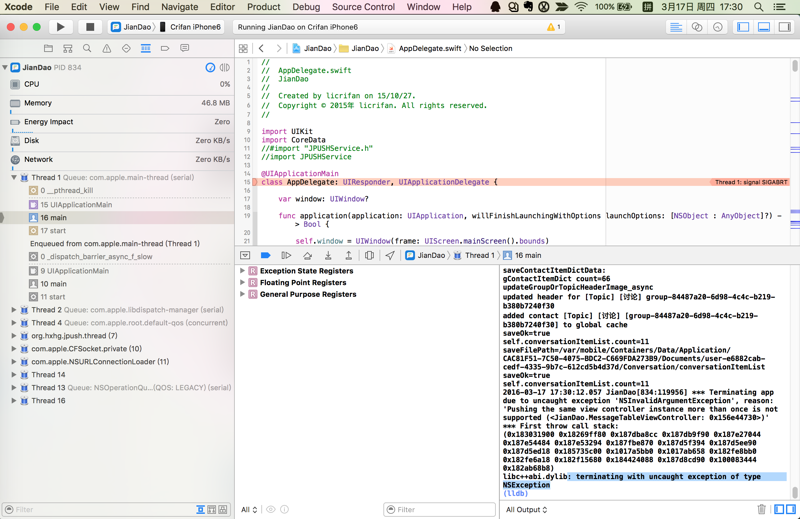Click the Simulate Location arrow icon

390,256
